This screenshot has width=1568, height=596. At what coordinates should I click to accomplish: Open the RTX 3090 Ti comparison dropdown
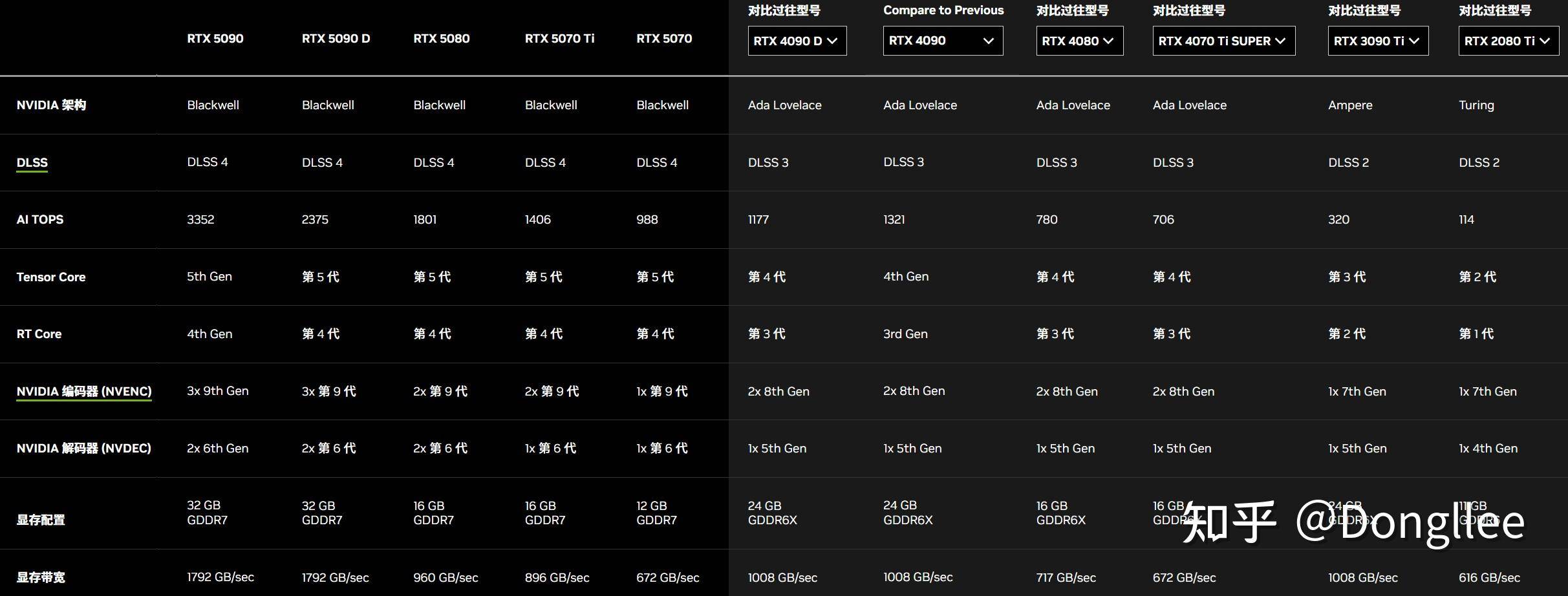[1378, 41]
